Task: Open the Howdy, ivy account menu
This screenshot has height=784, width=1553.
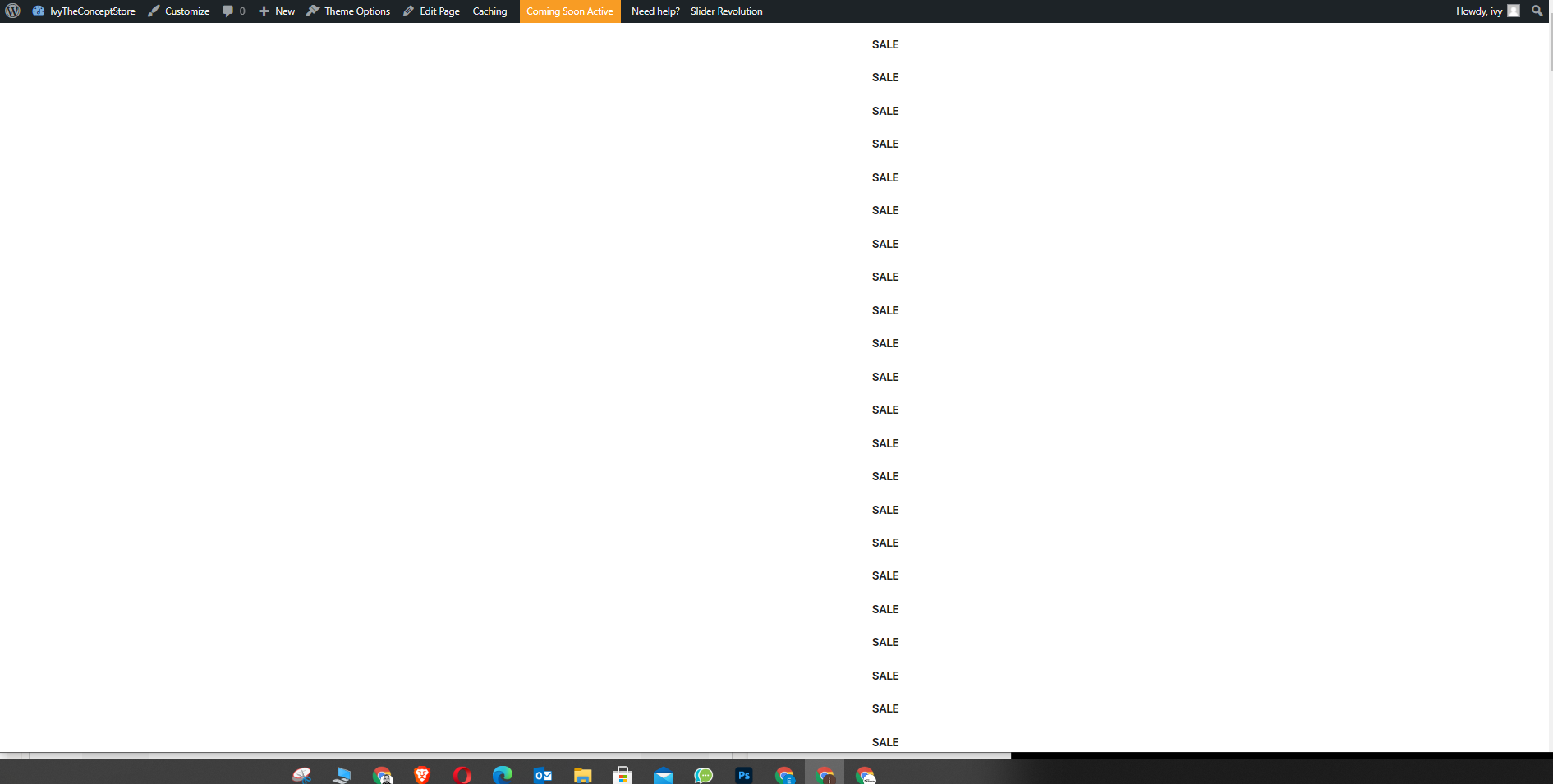Action: (1487, 11)
